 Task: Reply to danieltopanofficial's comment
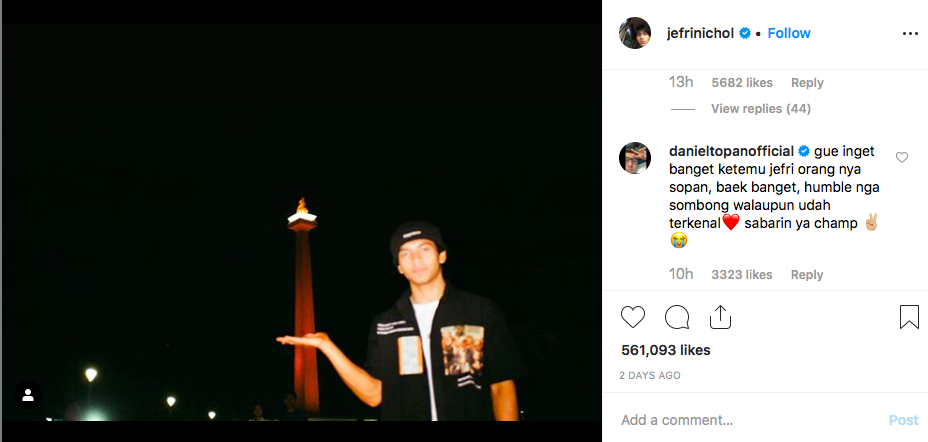click(807, 275)
